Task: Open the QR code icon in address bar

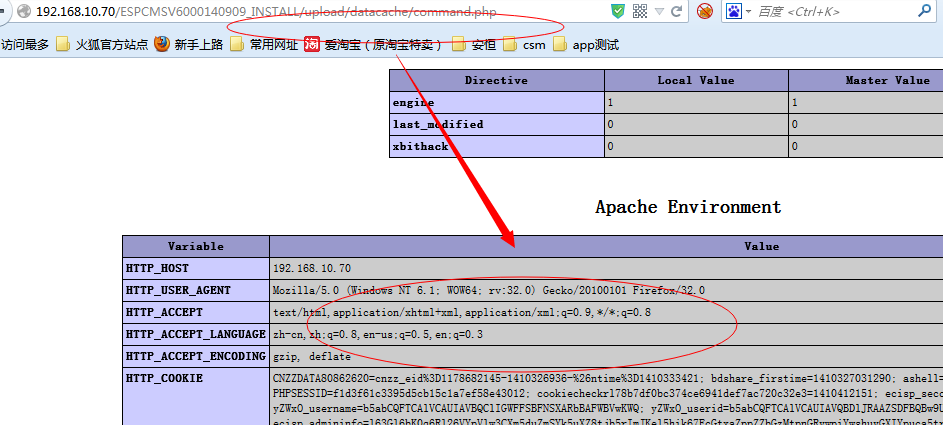Action: [x=640, y=11]
